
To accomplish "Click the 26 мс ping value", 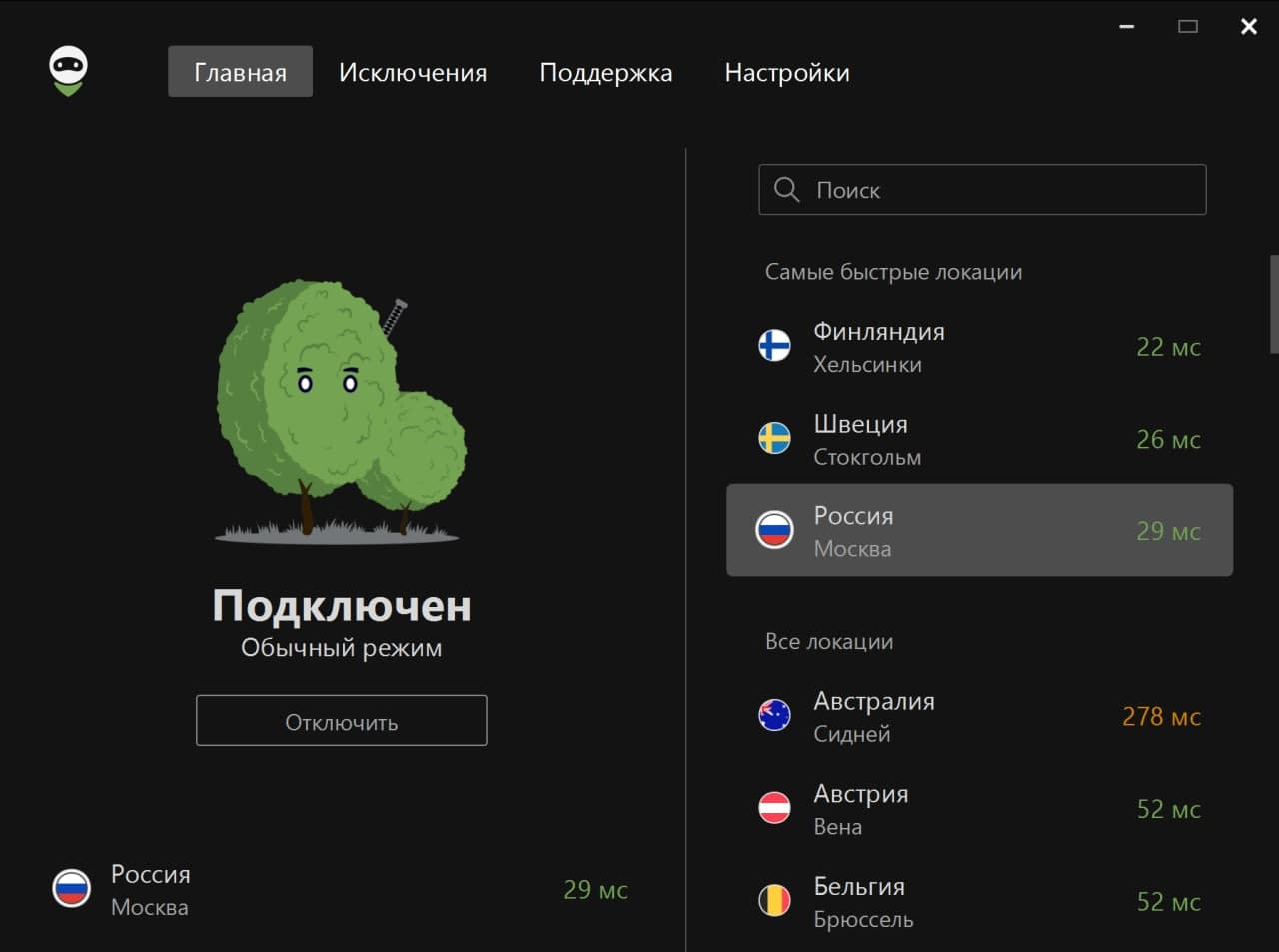I will [1168, 439].
